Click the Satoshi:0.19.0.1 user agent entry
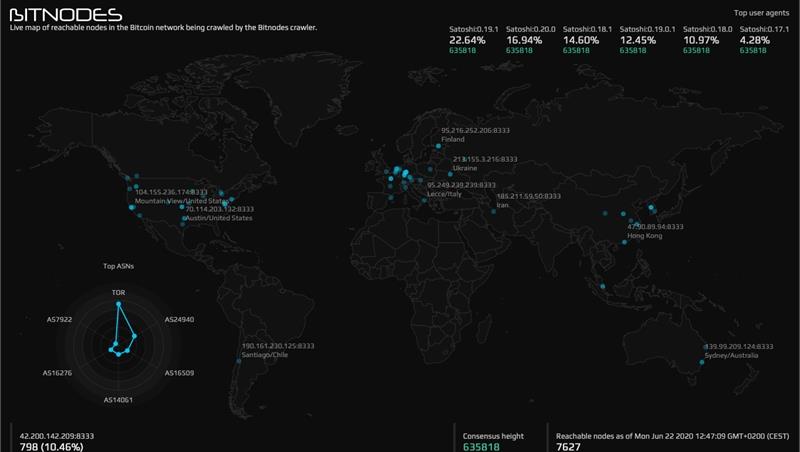Screen dimensions: 800x452 pyautogui.click(x=647, y=40)
